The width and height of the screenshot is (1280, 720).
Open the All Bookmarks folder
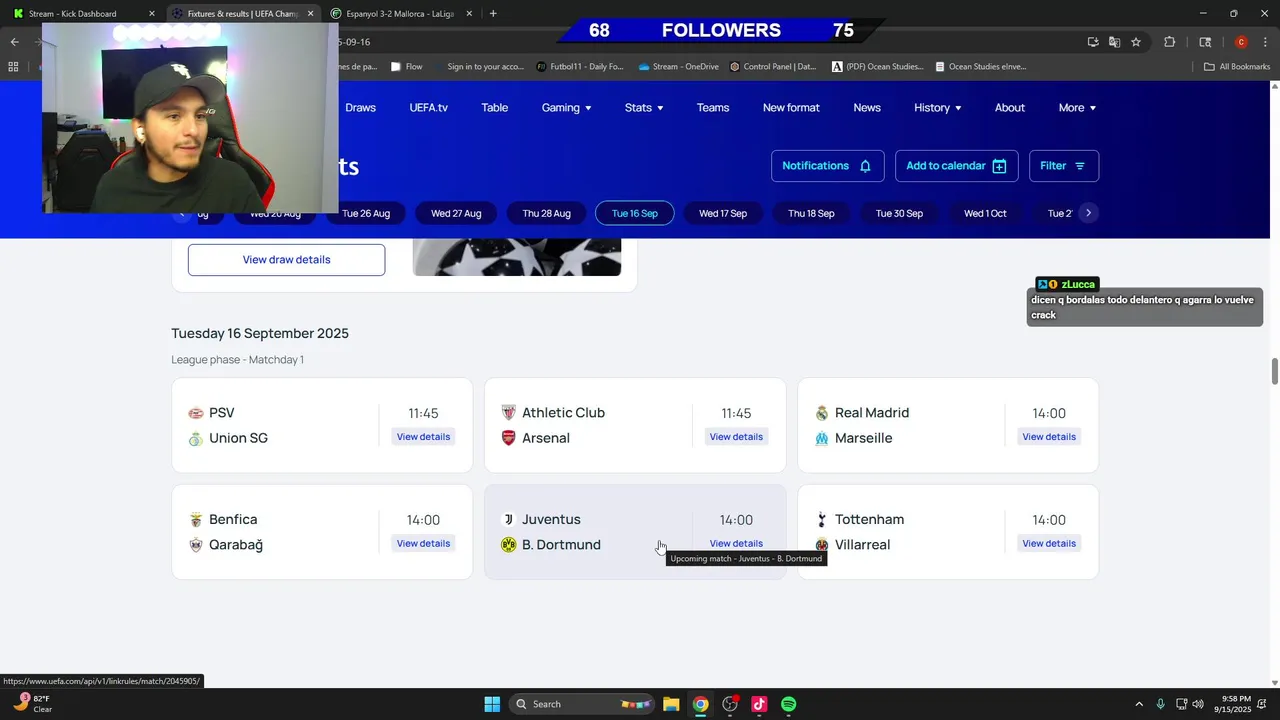tap(1237, 67)
